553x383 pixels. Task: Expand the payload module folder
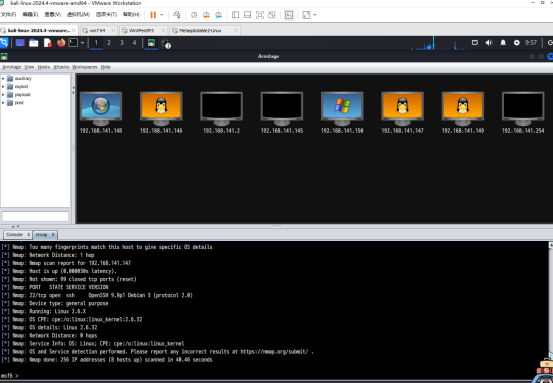[x=4, y=95]
